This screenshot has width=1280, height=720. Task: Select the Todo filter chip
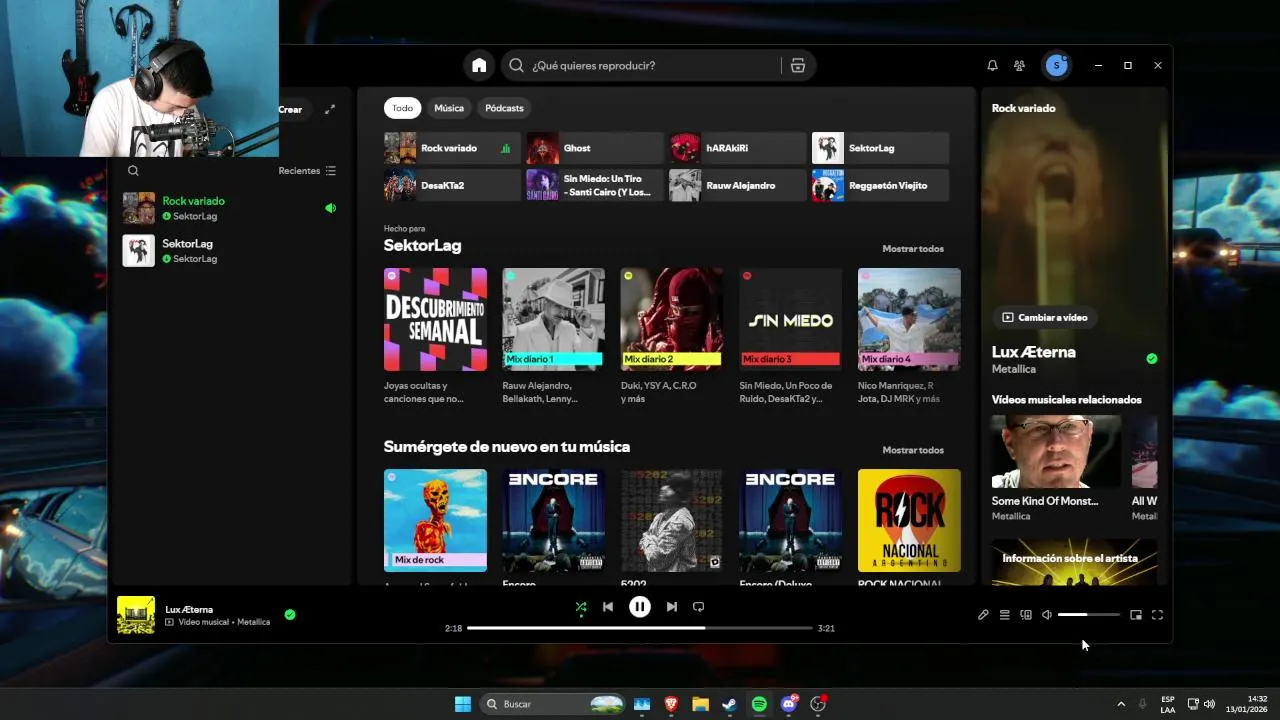pos(402,108)
